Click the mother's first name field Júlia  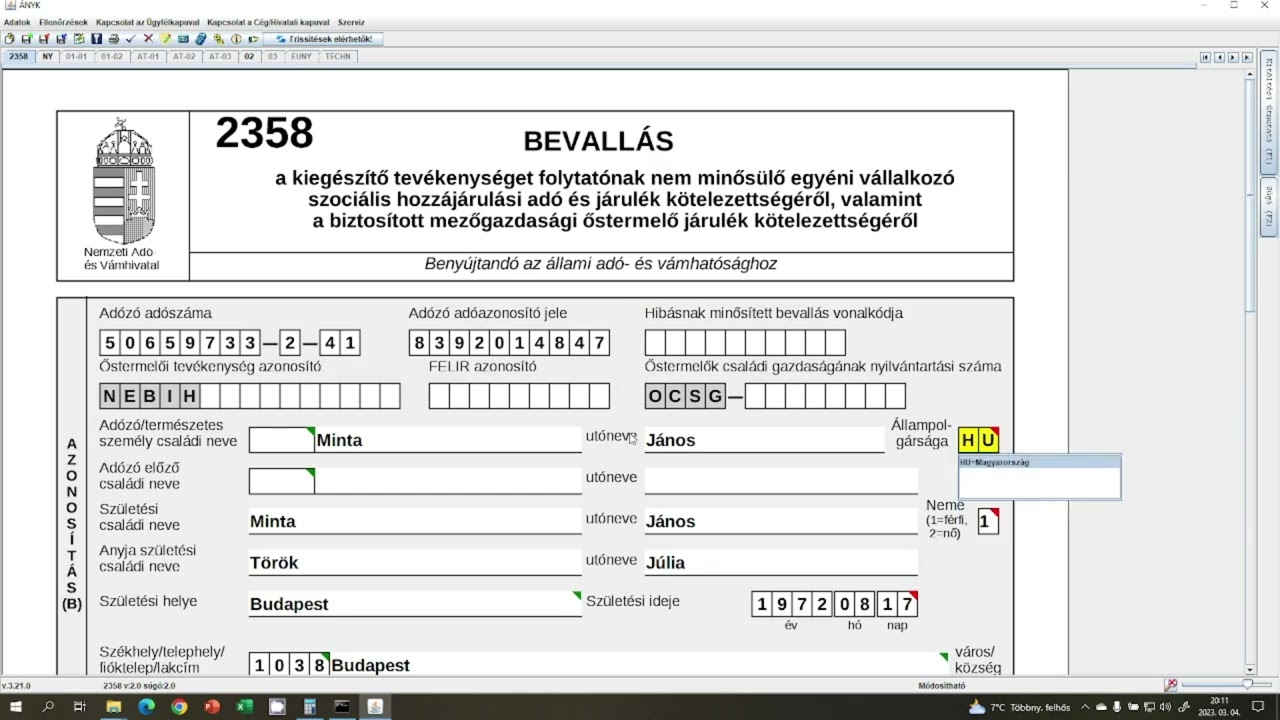(x=781, y=563)
